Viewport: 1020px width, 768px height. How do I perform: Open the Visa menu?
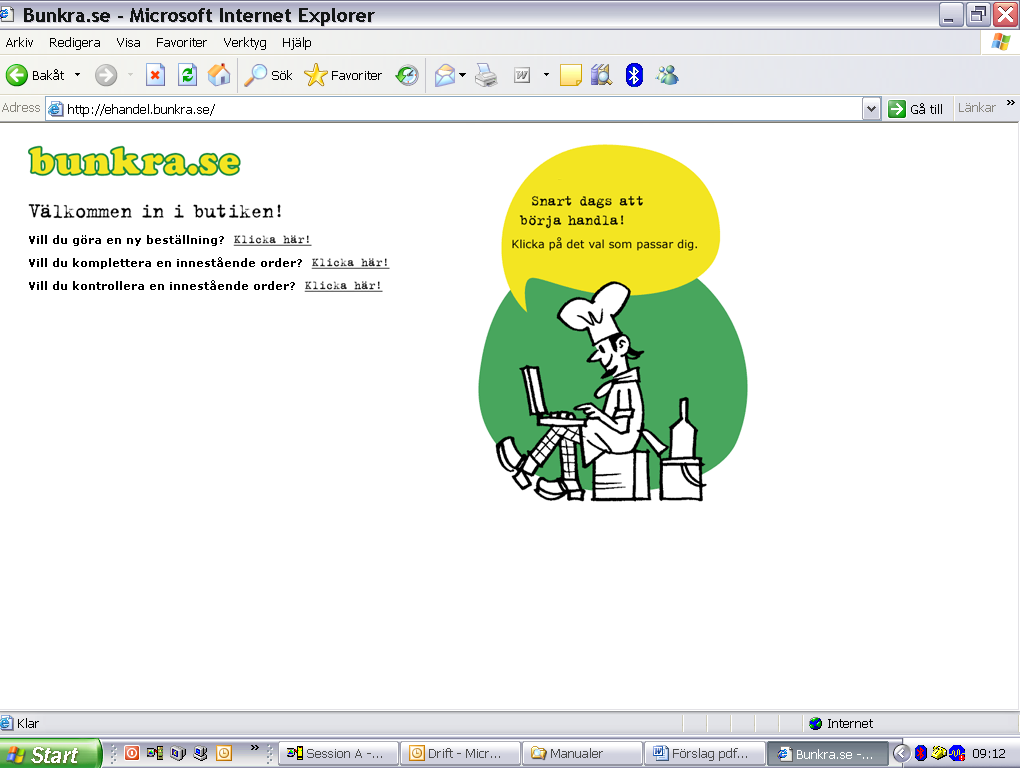click(x=128, y=43)
